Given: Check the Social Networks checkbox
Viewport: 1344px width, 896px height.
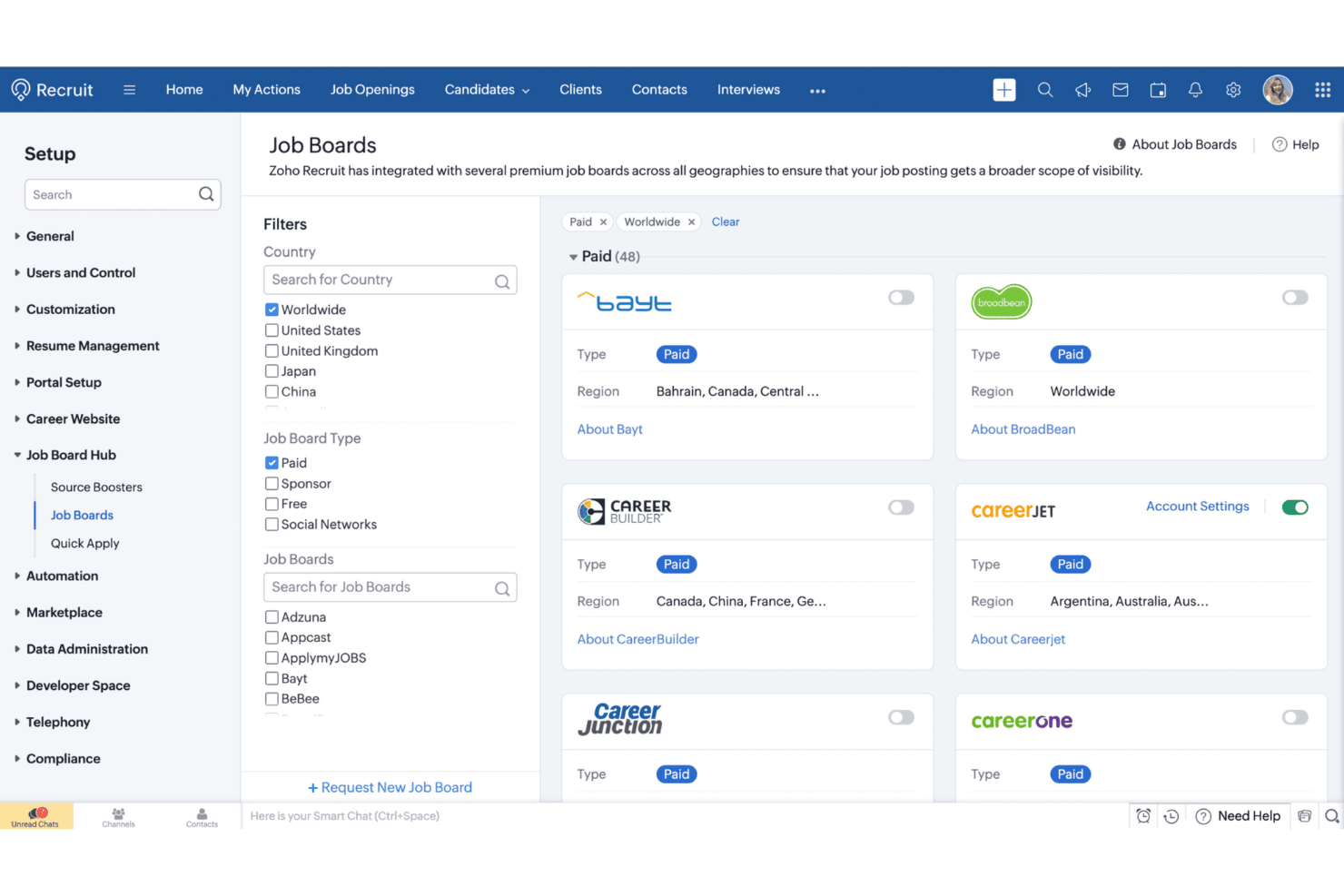Looking at the screenshot, I should click(x=272, y=525).
